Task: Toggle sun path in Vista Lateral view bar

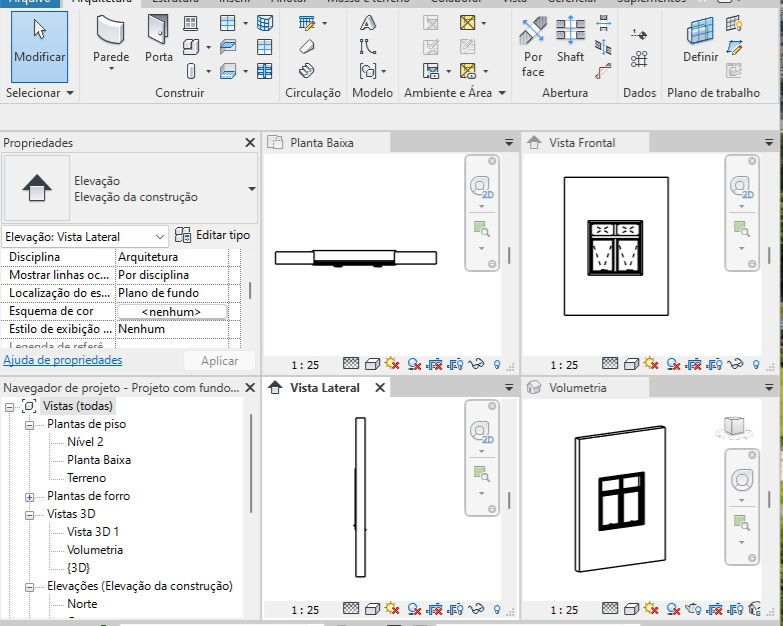Action: (x=392, y=609)
